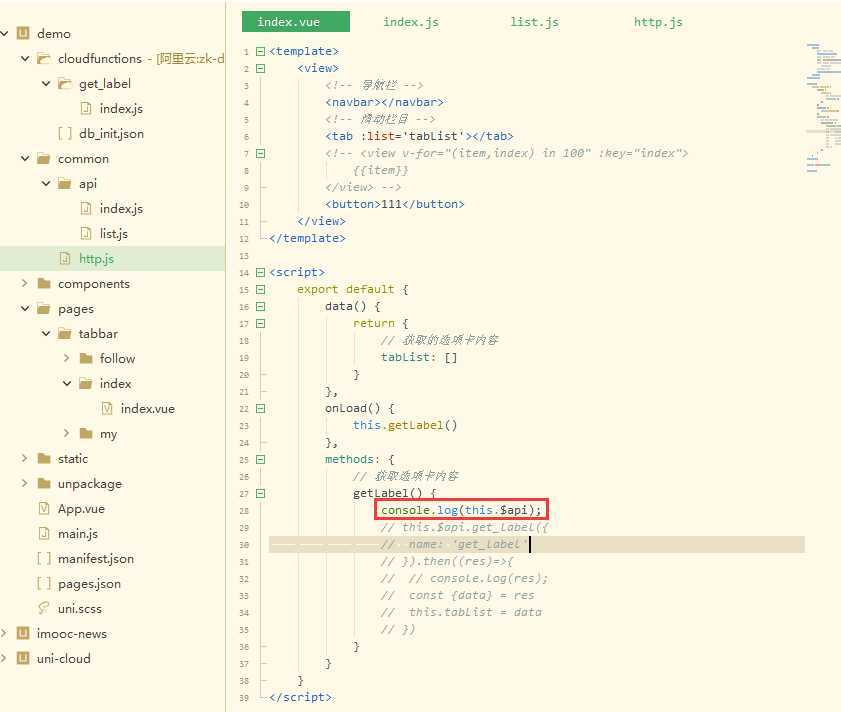
Task: Click the main.js file icon
Action: pyautogui.click(x=44, y=533)
